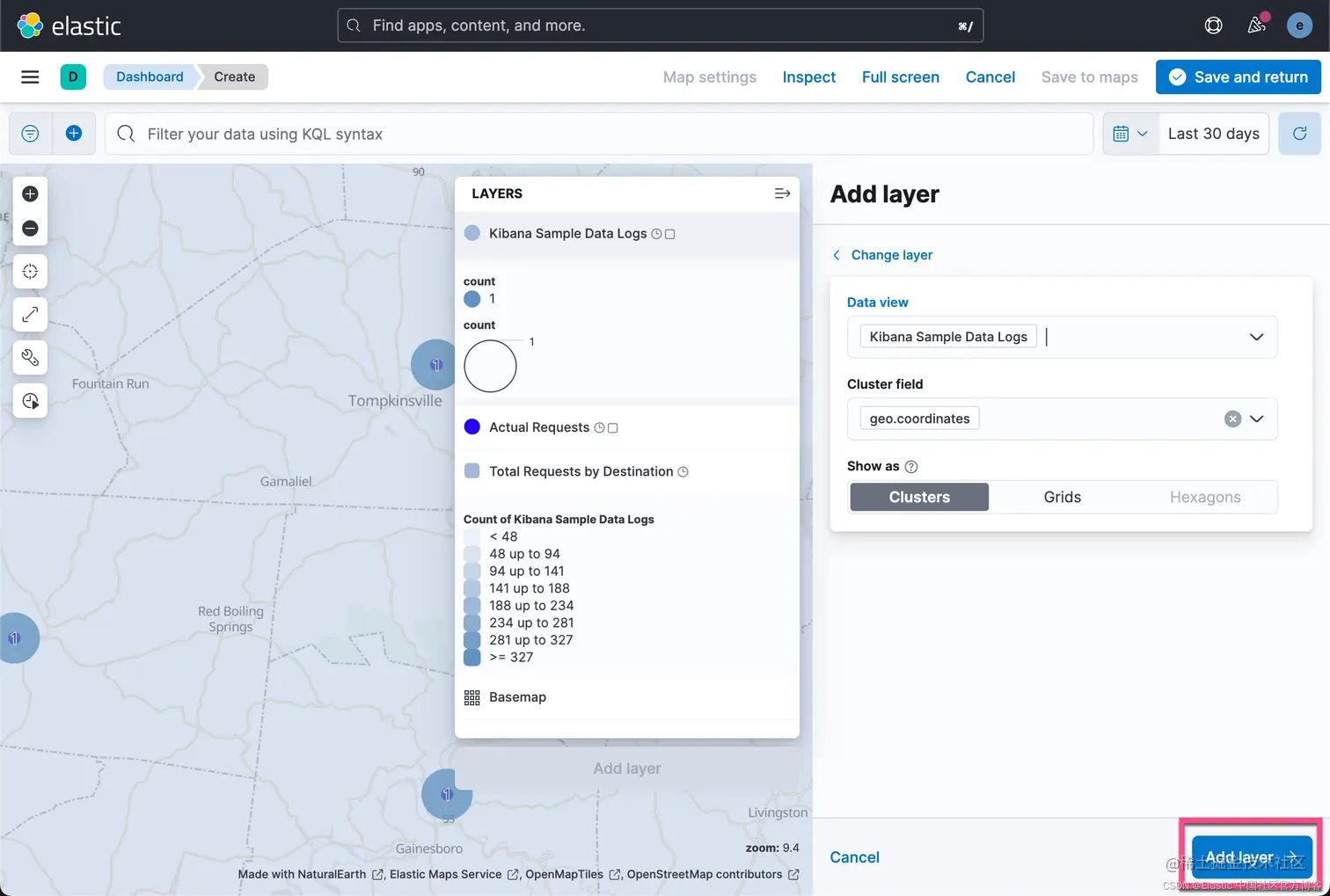The width and height of the screenshot is (1330, 896).
Task: Open the main navigation hamburger menu
Action: pos(30,77)
